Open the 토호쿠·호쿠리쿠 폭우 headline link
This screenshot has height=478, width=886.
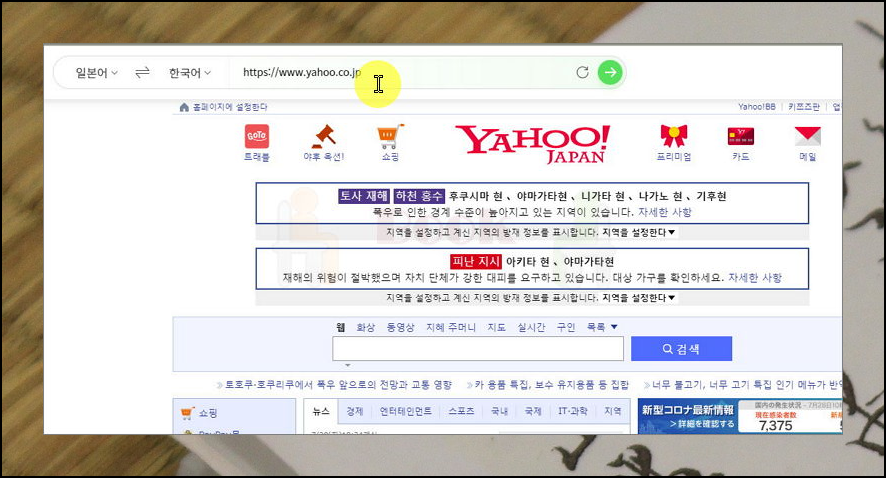pyautogui.click(x=338, y=385)
